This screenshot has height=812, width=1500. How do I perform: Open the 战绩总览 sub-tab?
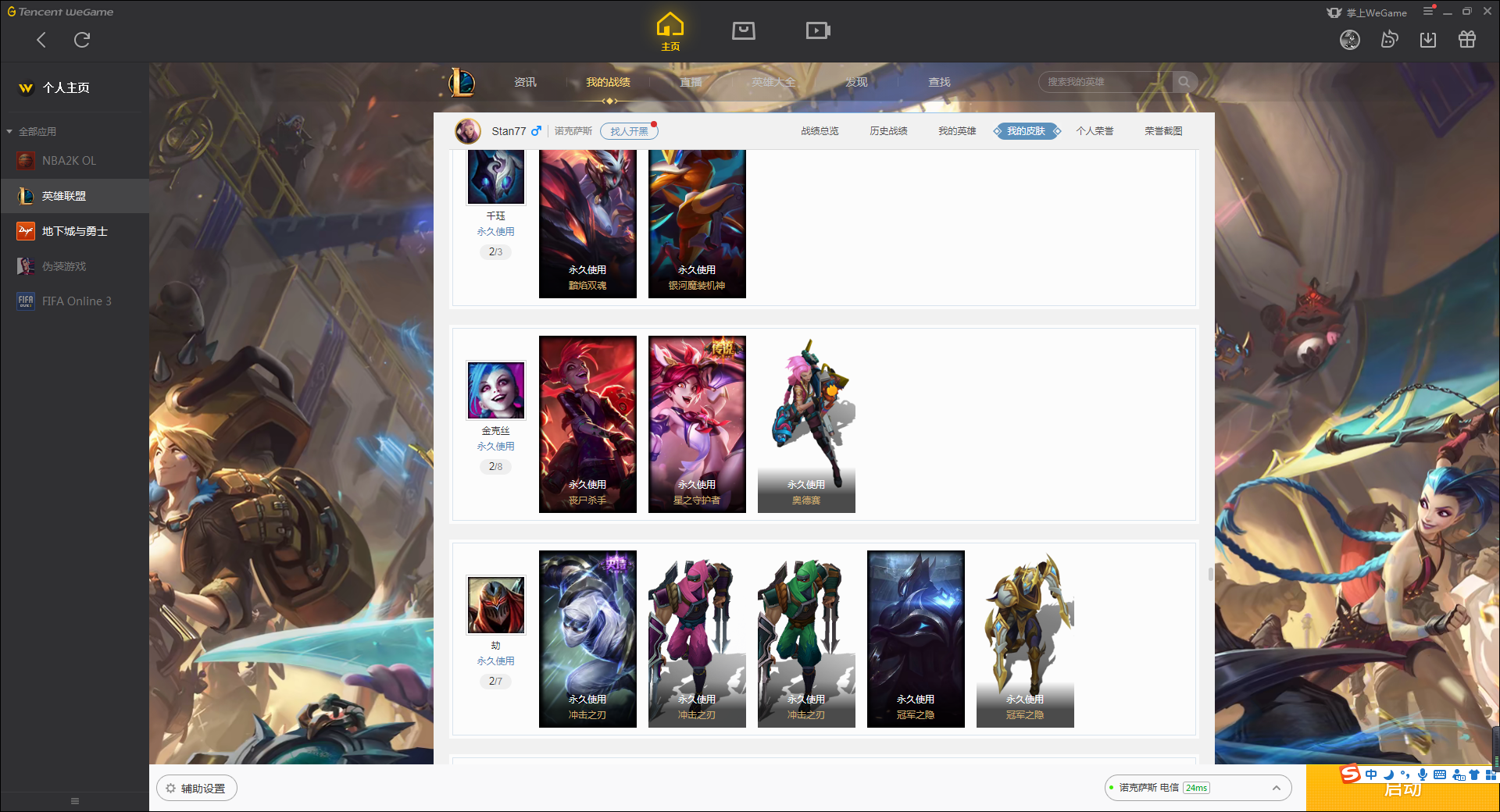(x=820, y=131)
